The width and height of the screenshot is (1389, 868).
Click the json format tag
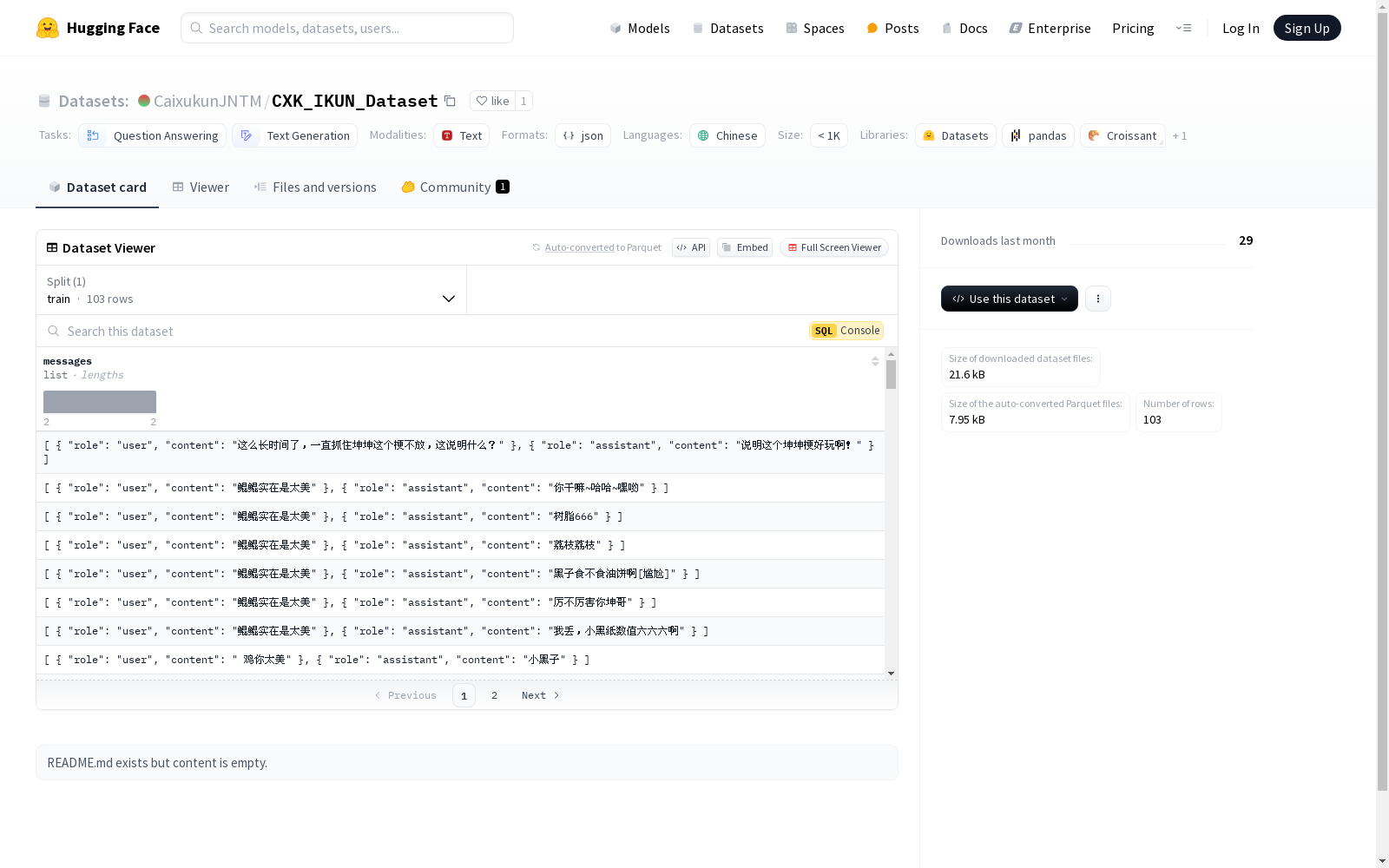583,135
